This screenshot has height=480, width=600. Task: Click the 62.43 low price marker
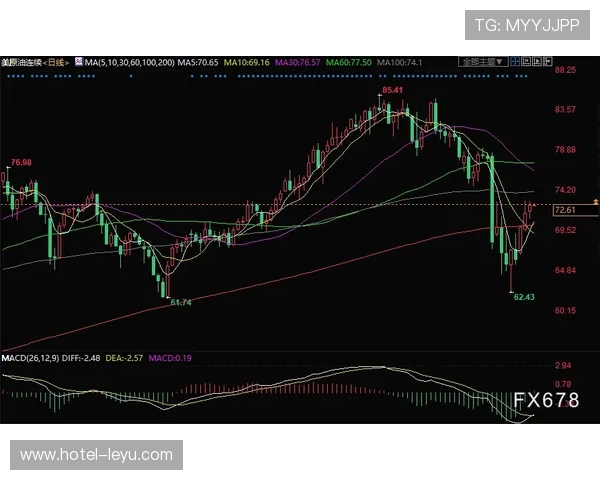pos(523,297)
